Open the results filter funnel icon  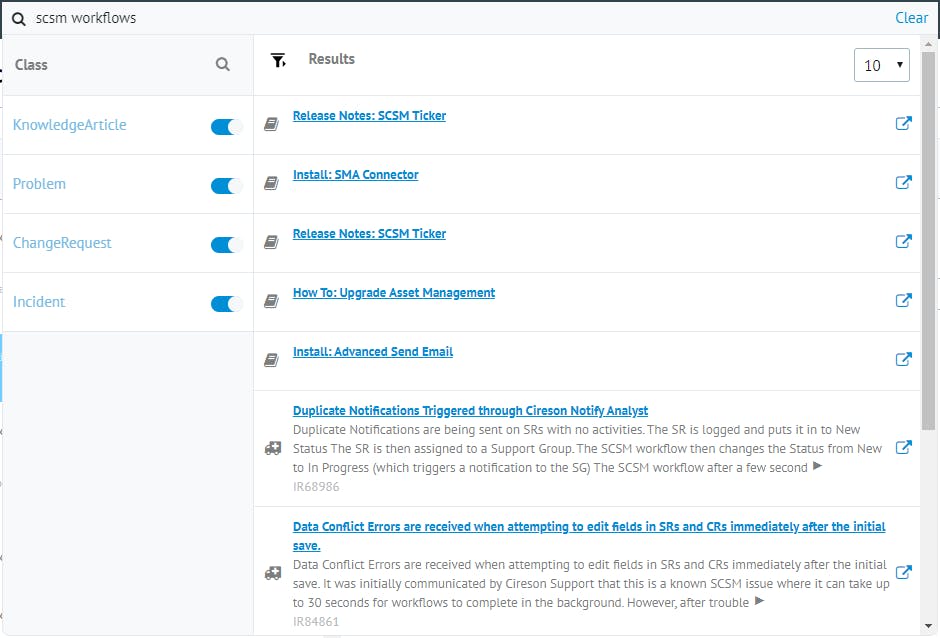pos(278,60)
